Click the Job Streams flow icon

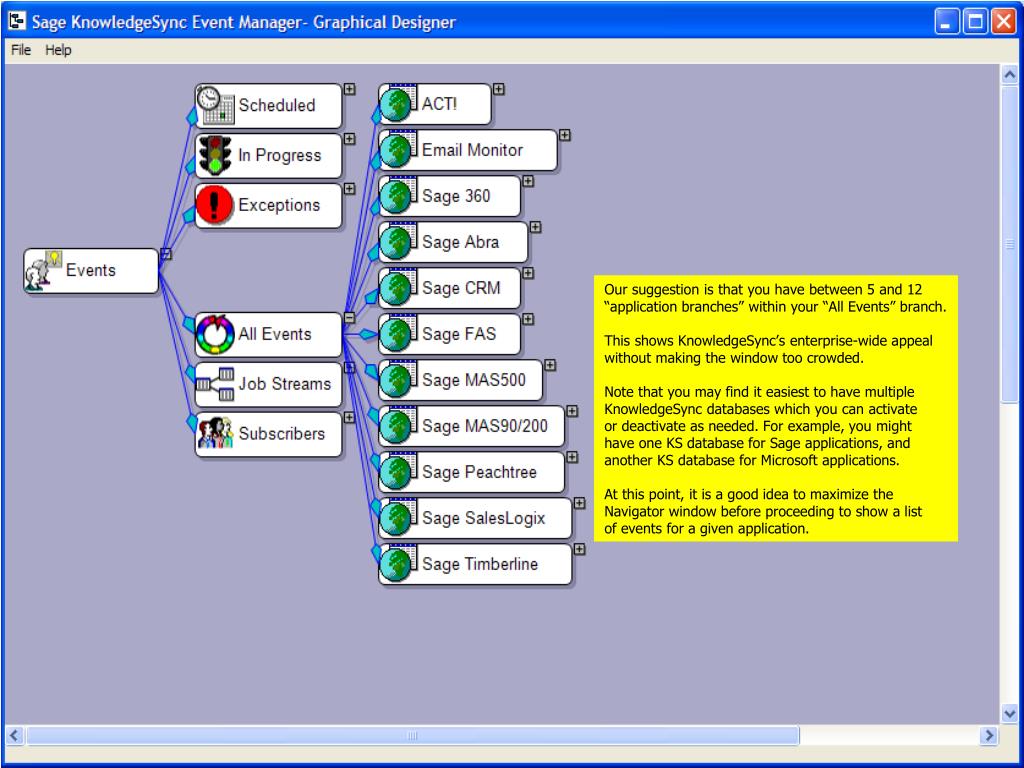215,384
